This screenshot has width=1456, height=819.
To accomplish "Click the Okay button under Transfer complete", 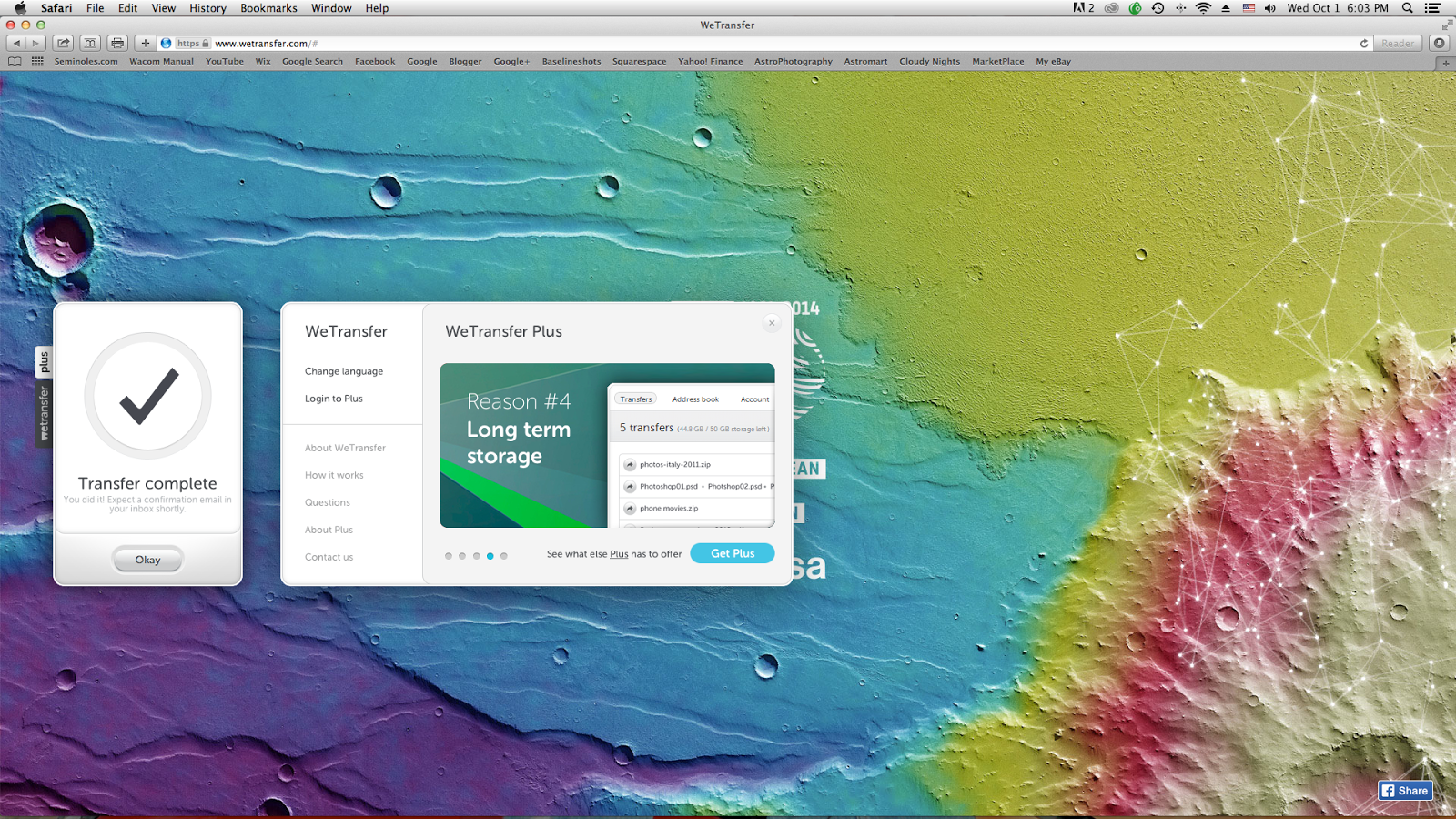I will [x=147, y=560].
